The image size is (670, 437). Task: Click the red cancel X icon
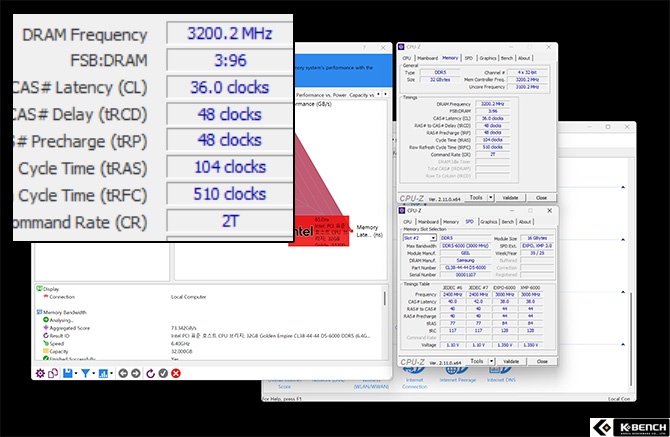click(176, 373)
